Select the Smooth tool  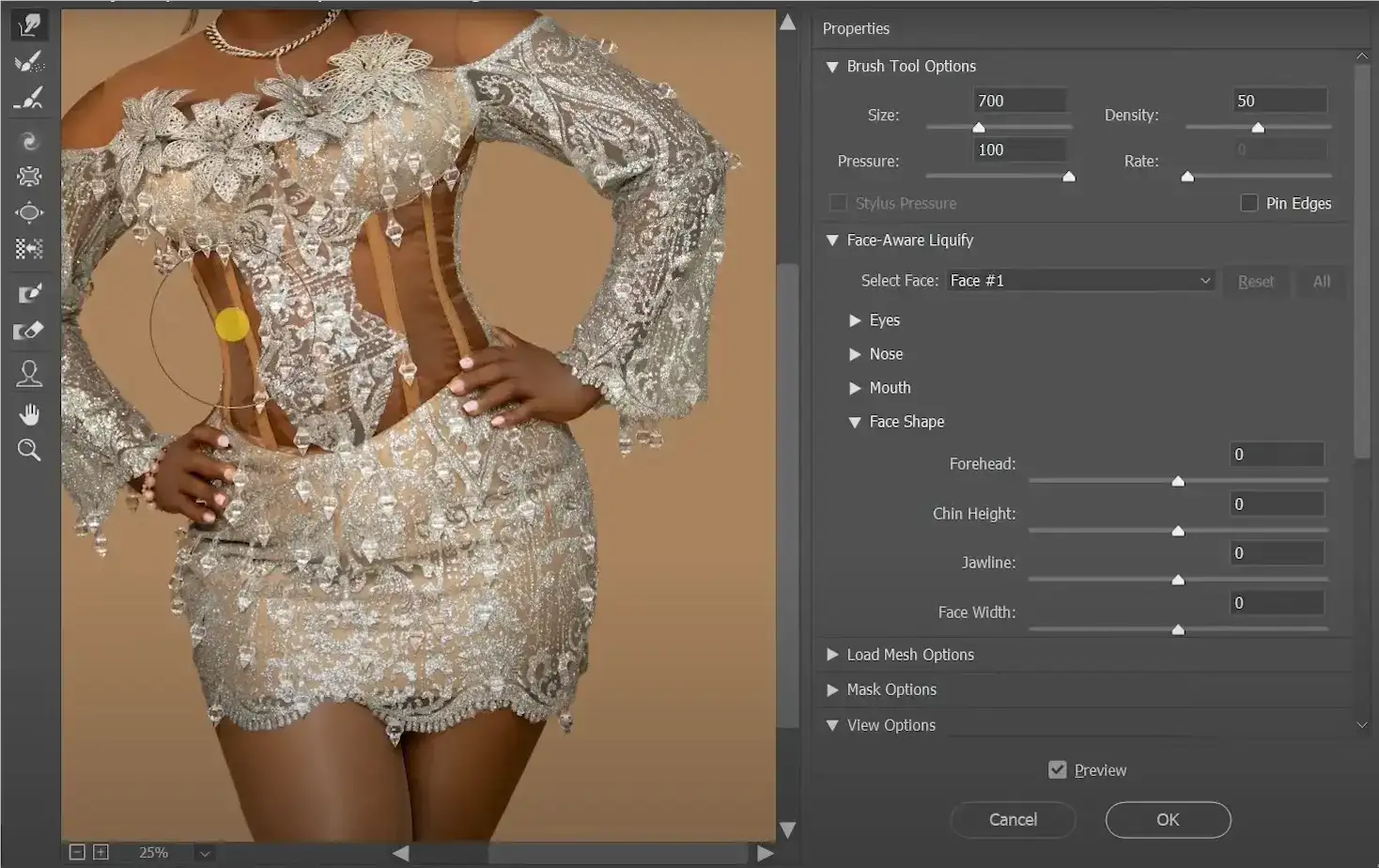tap(29, 100)
